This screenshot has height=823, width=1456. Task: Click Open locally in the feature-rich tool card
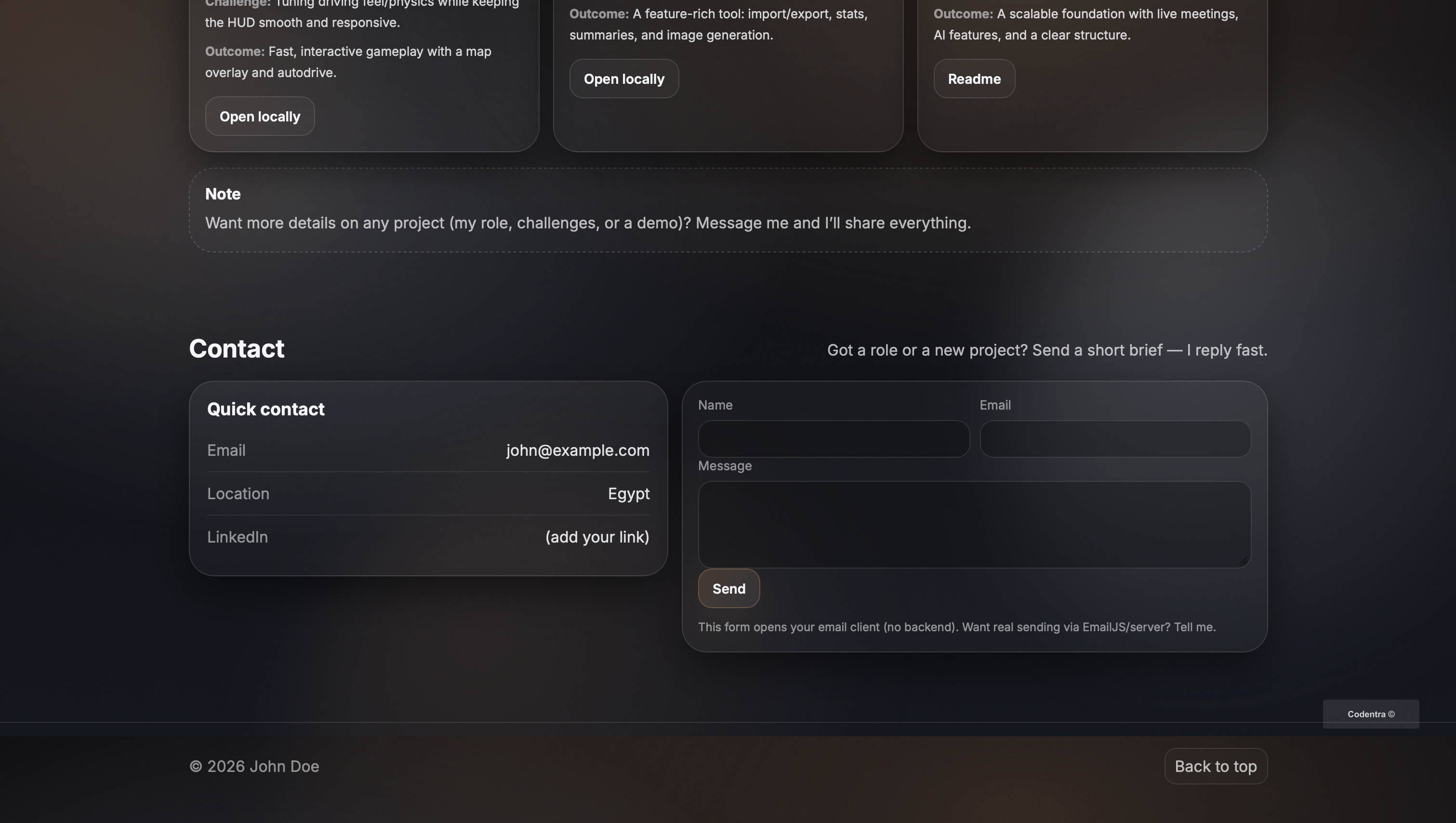(623, 79)
